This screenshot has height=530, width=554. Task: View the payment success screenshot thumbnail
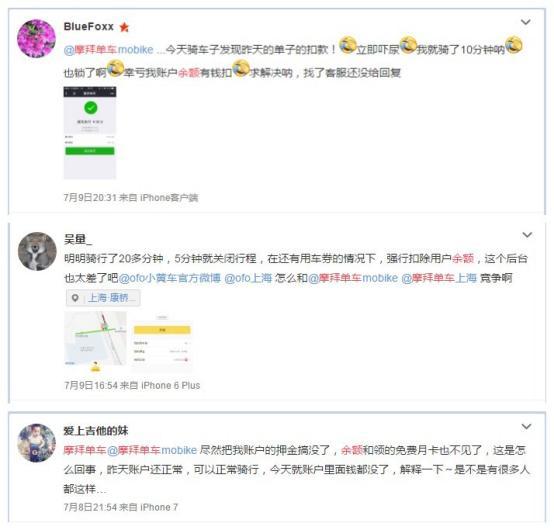90,133
